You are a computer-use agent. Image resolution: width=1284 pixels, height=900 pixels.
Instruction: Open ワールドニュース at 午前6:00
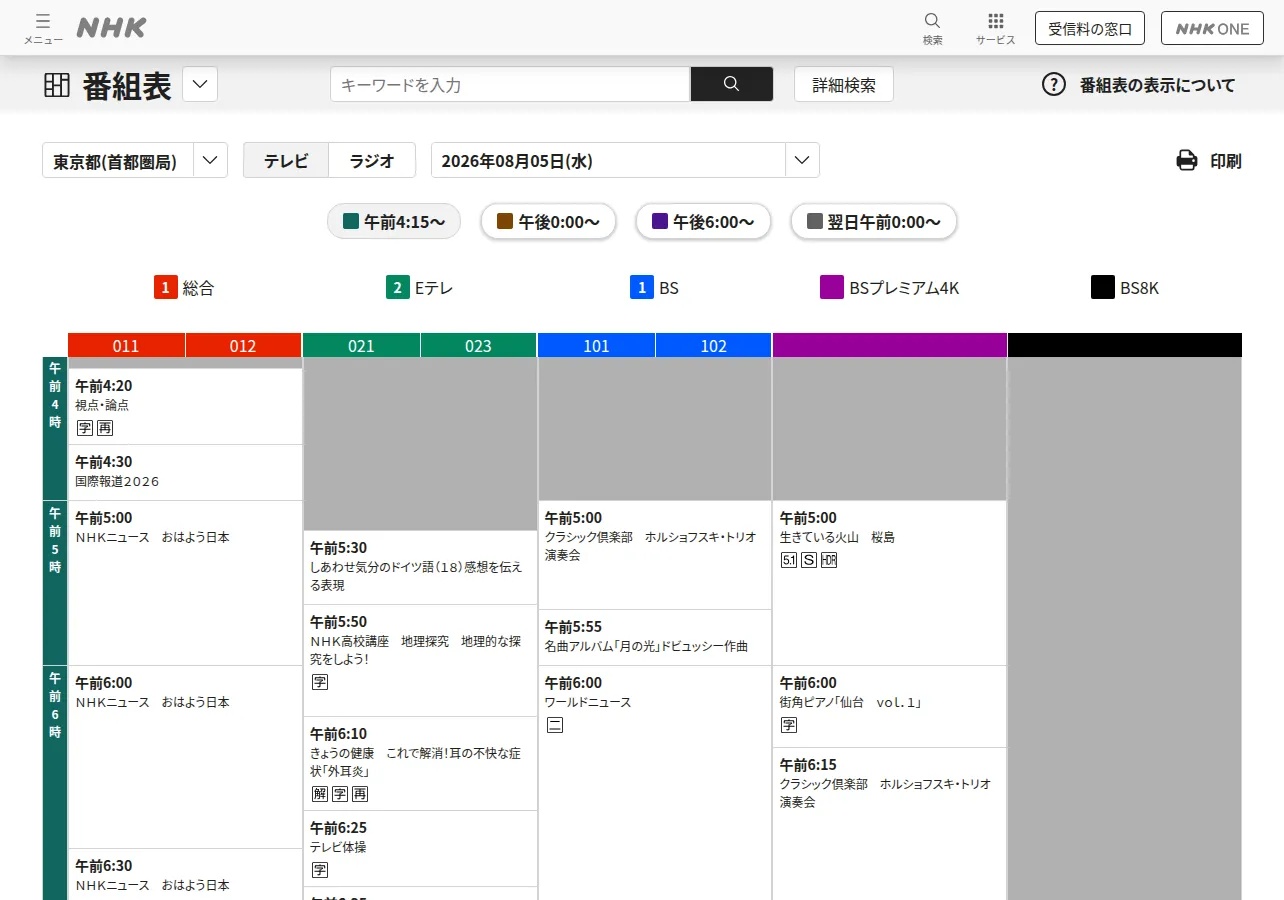655,783
